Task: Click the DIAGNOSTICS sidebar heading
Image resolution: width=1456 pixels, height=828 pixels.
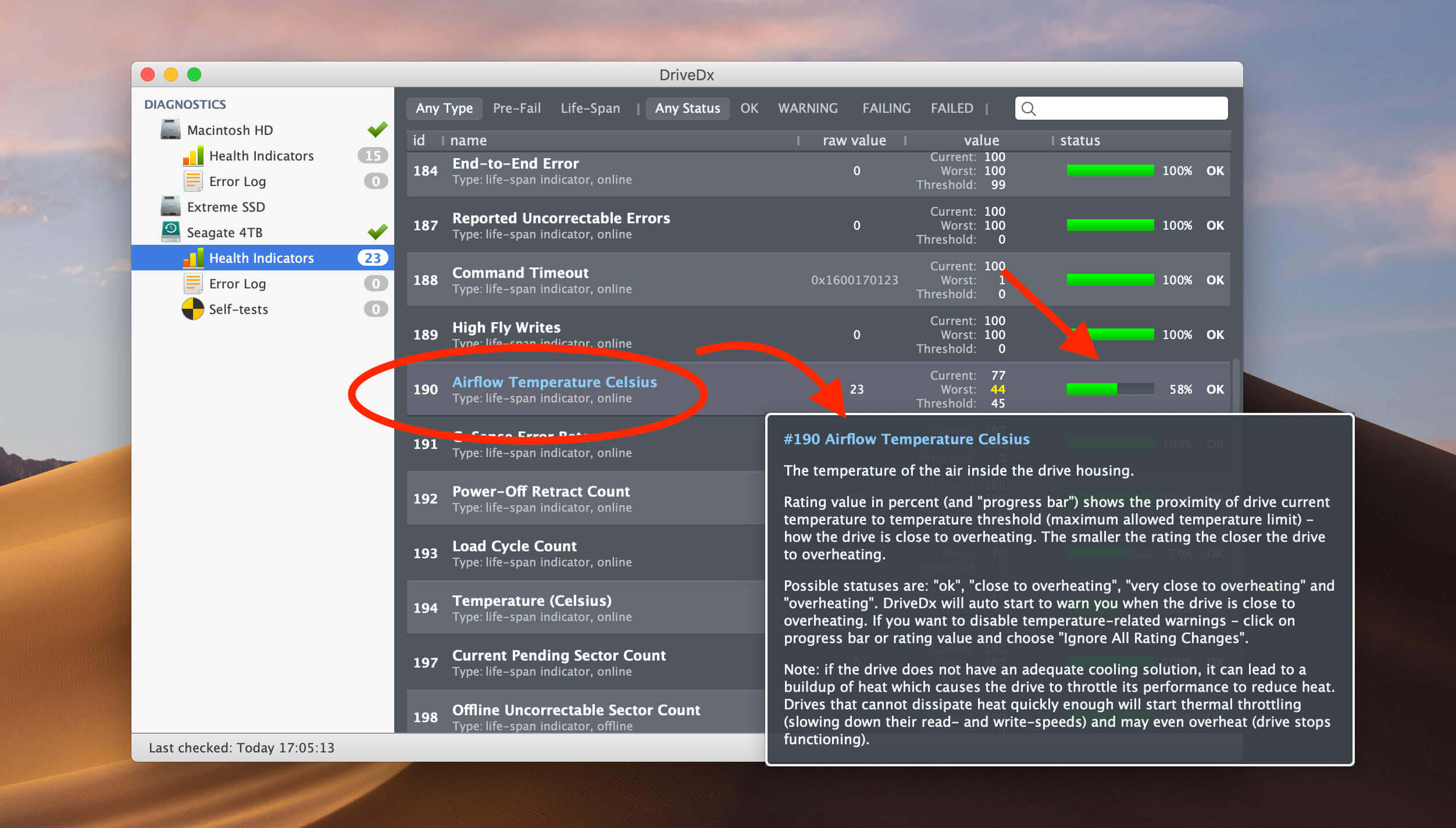Action: 185,105
